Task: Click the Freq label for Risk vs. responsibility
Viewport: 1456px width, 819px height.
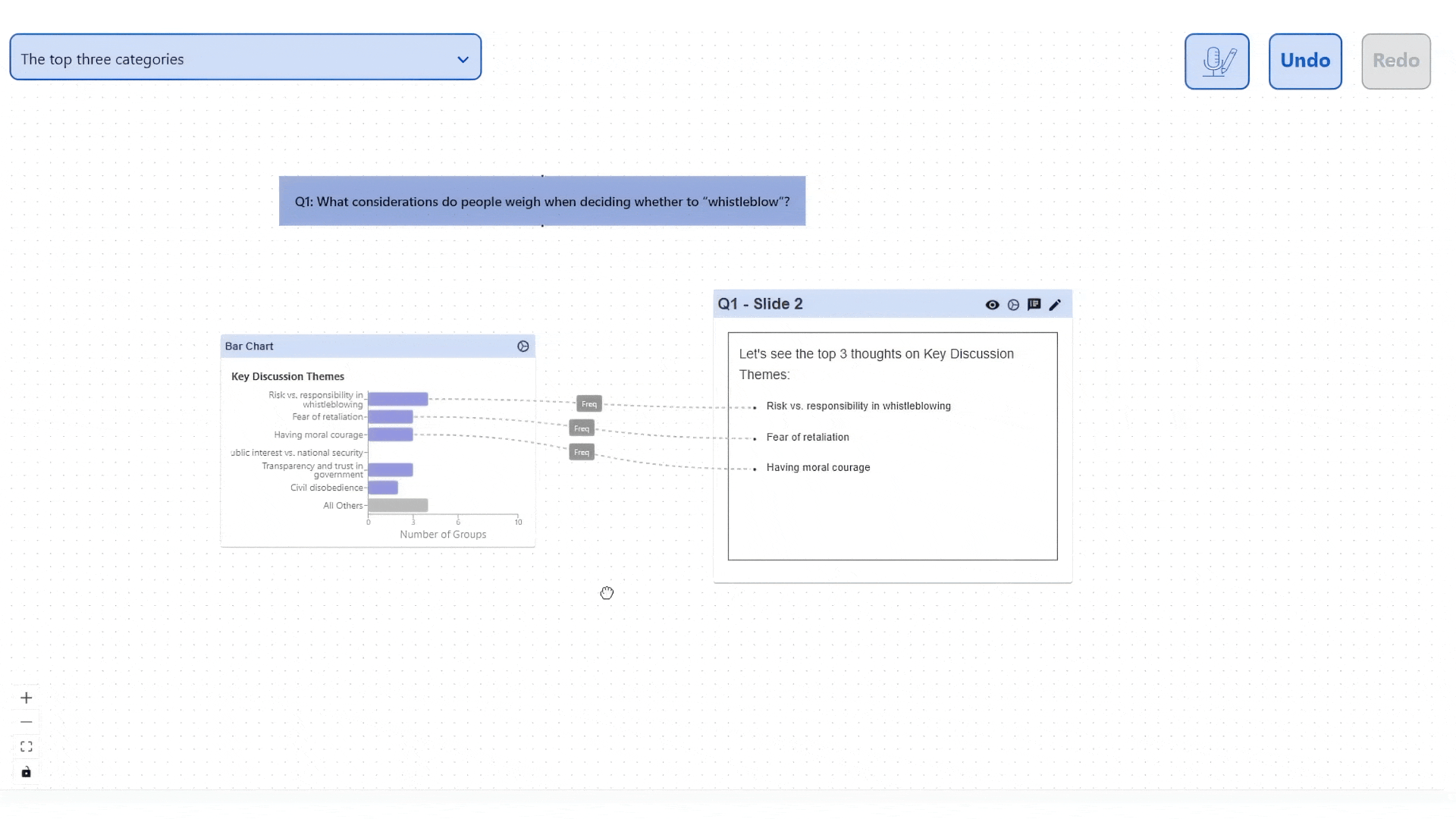Action: point(589,404)
